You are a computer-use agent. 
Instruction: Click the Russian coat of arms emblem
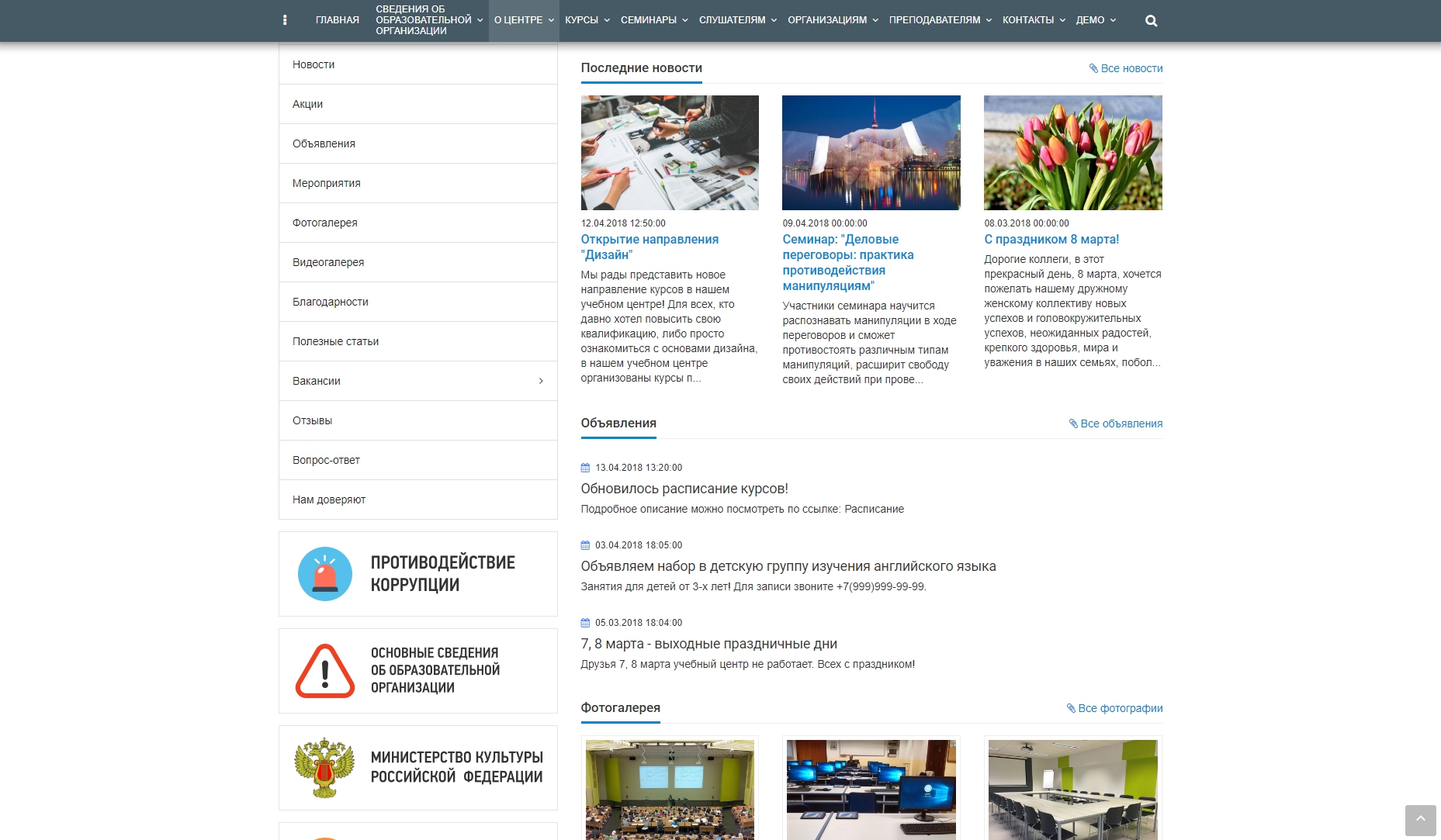[324, 767]
